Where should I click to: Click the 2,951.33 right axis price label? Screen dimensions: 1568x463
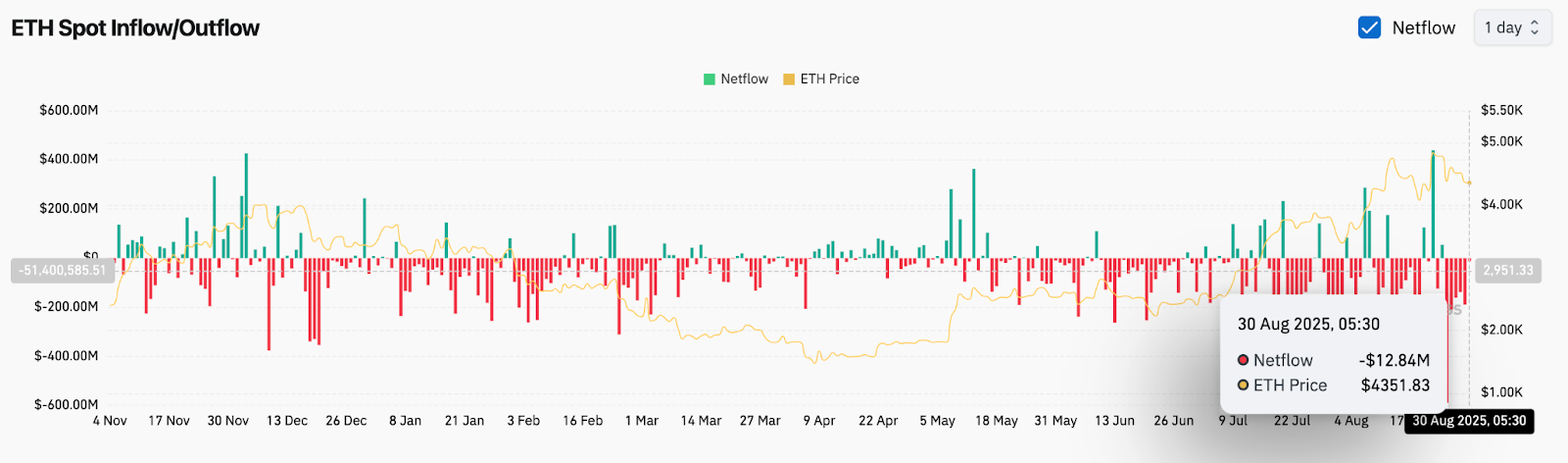point(1508,271)
